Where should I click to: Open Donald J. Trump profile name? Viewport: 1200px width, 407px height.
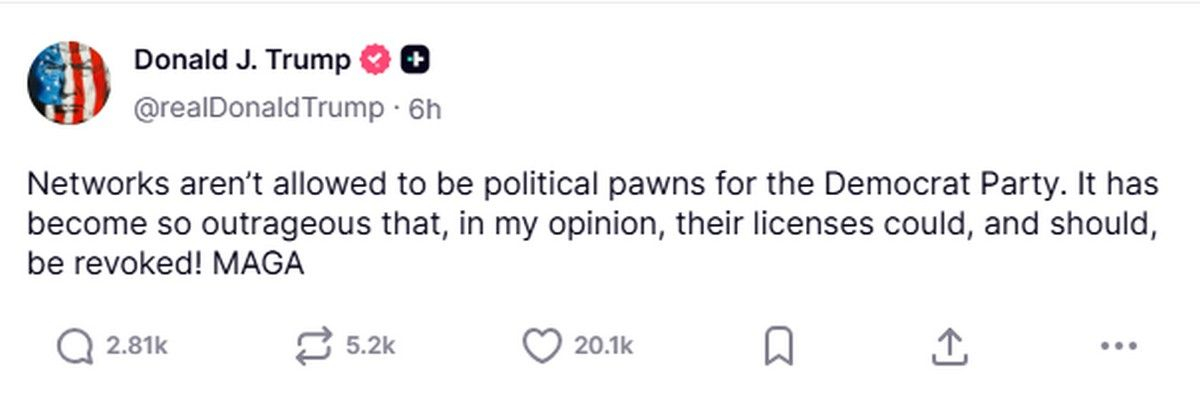(243, 60)
